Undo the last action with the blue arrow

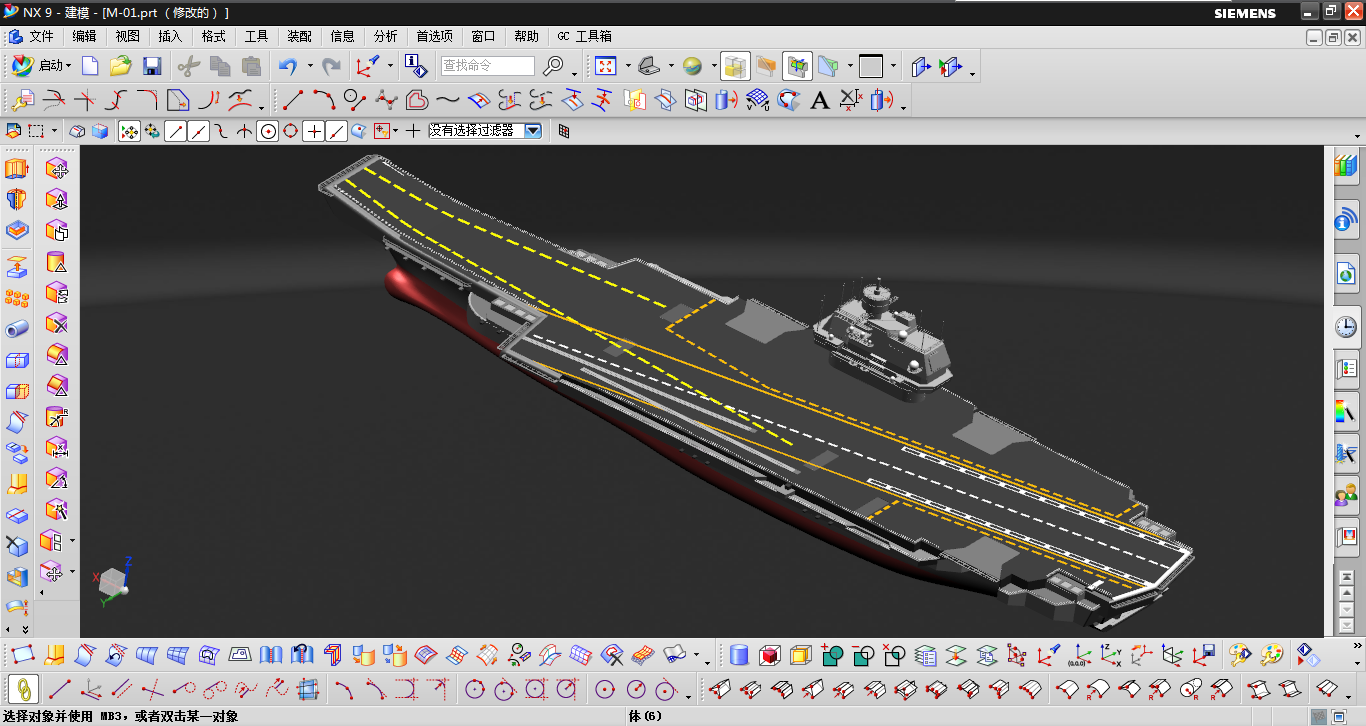click(288, 66)
